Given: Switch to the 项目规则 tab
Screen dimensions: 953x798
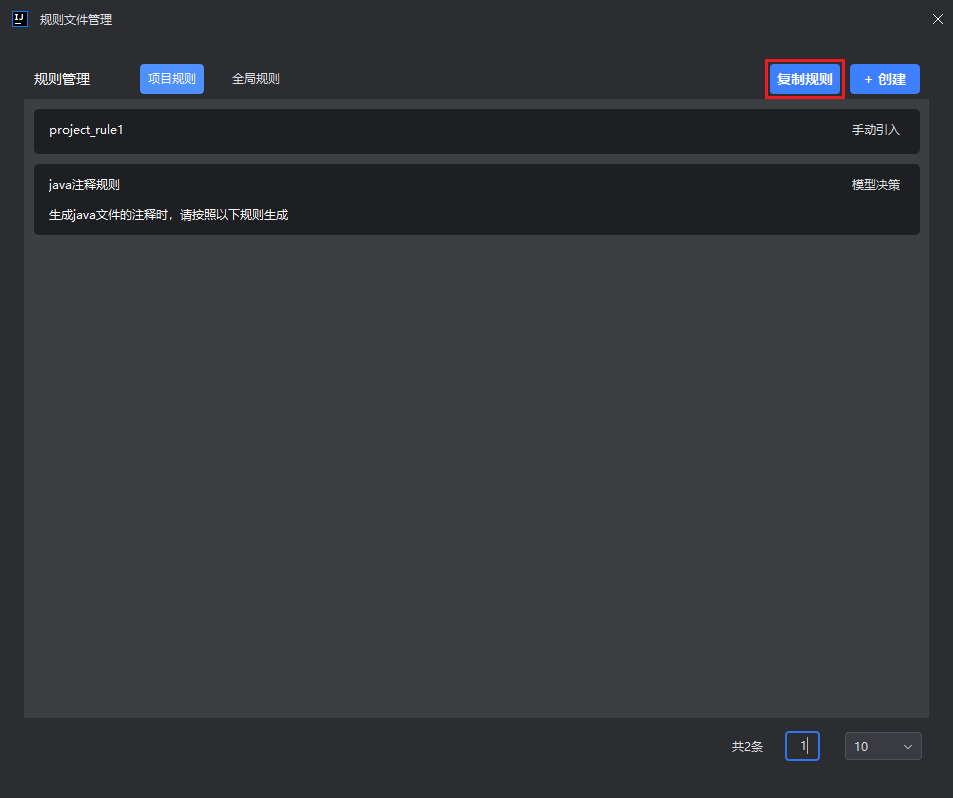Looking at the screenshot, I should [x=172, y=79].
